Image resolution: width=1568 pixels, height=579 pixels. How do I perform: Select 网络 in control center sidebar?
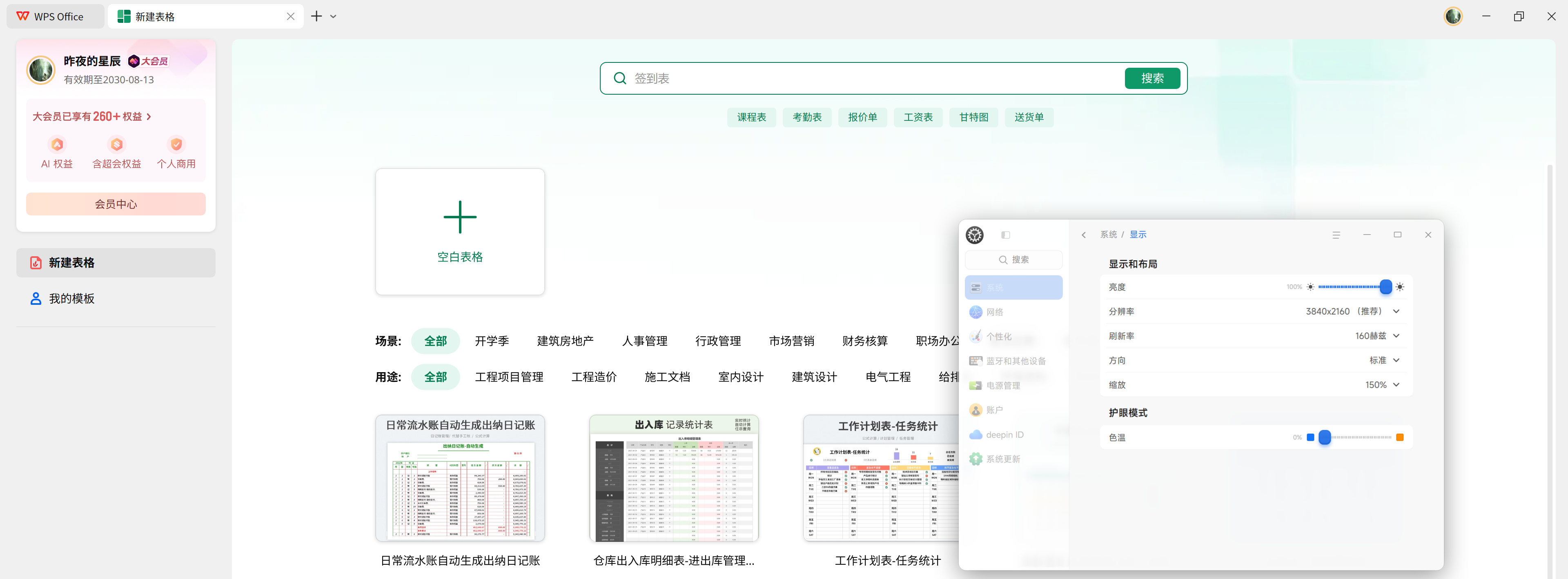[1013, 312]
